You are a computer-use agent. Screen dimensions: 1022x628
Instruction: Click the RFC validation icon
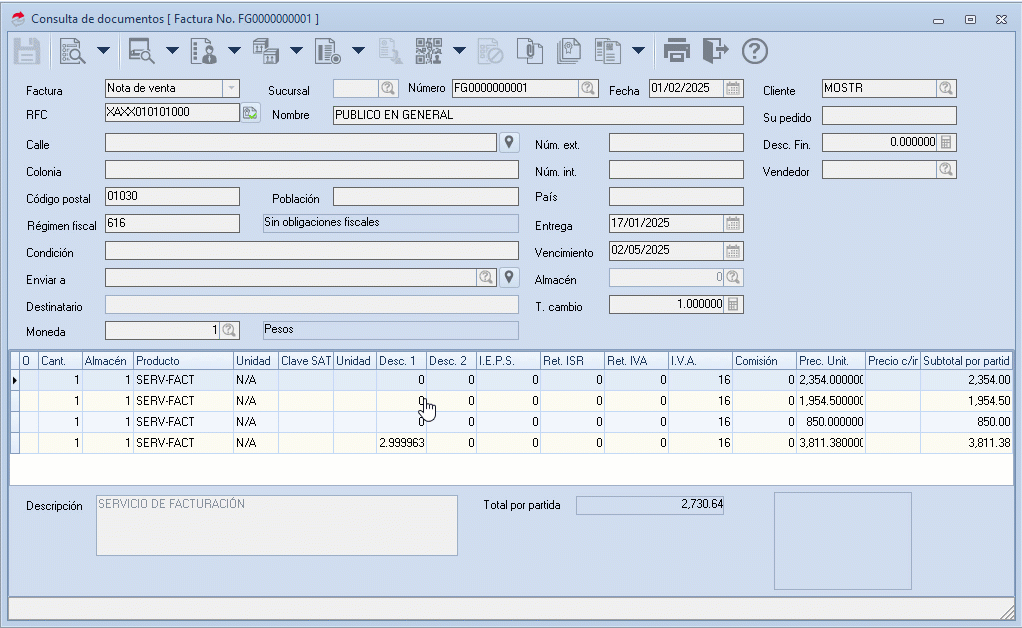[250, 113]
